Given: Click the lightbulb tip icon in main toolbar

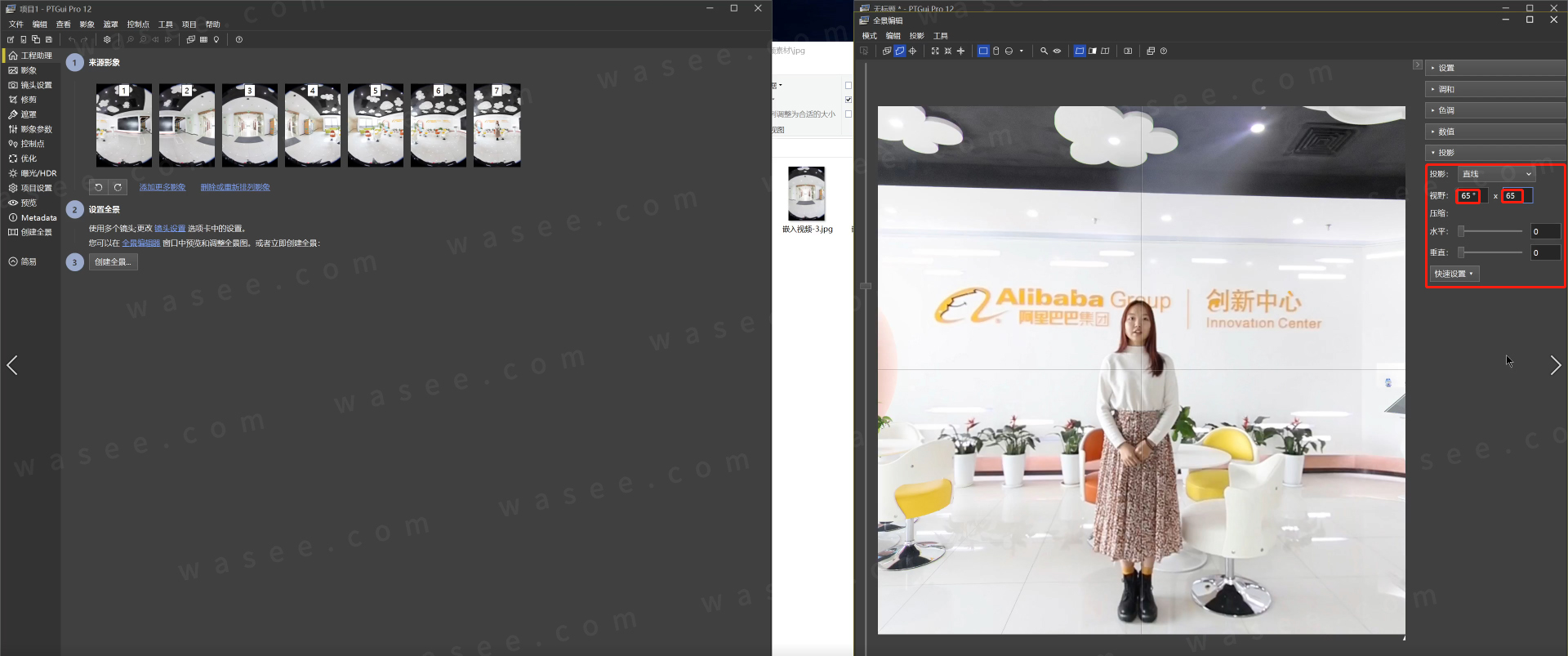Looking at the screenshot, I should 216,39.
